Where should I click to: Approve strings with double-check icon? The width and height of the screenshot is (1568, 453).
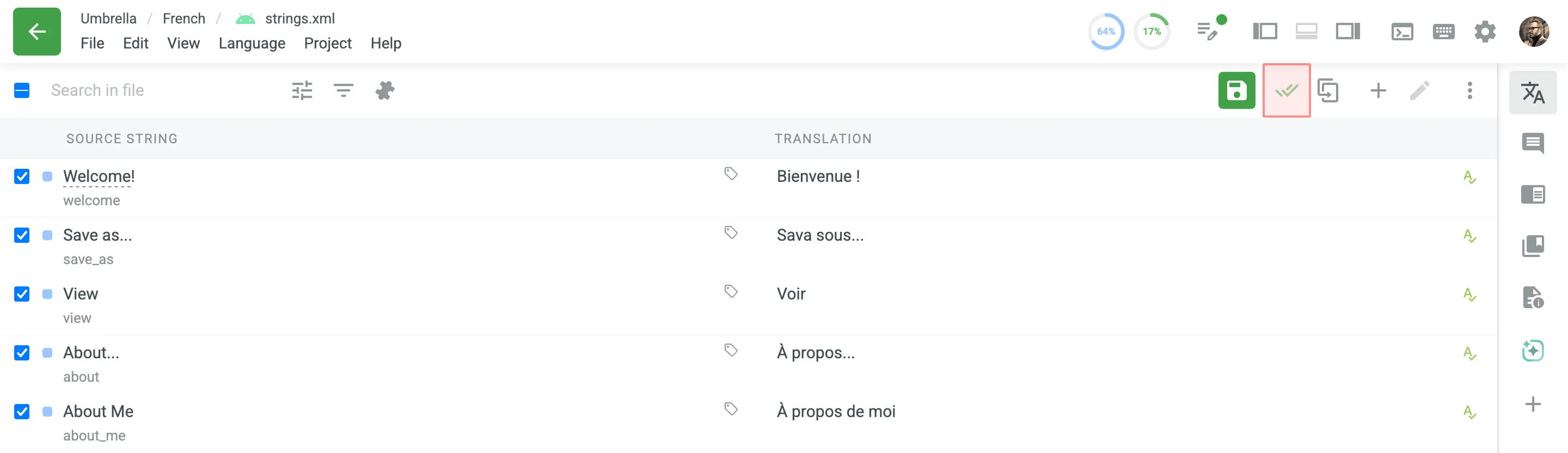(1286, 91)
